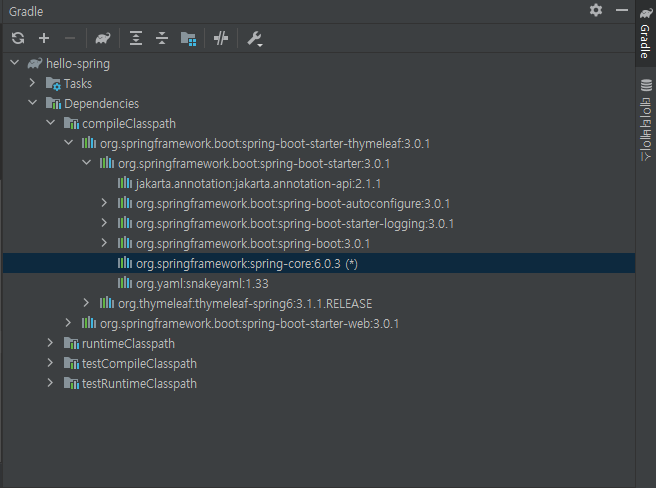Select jakarta.annotation-api:2.1.1 row
The image size is (656, 488).
319,184
